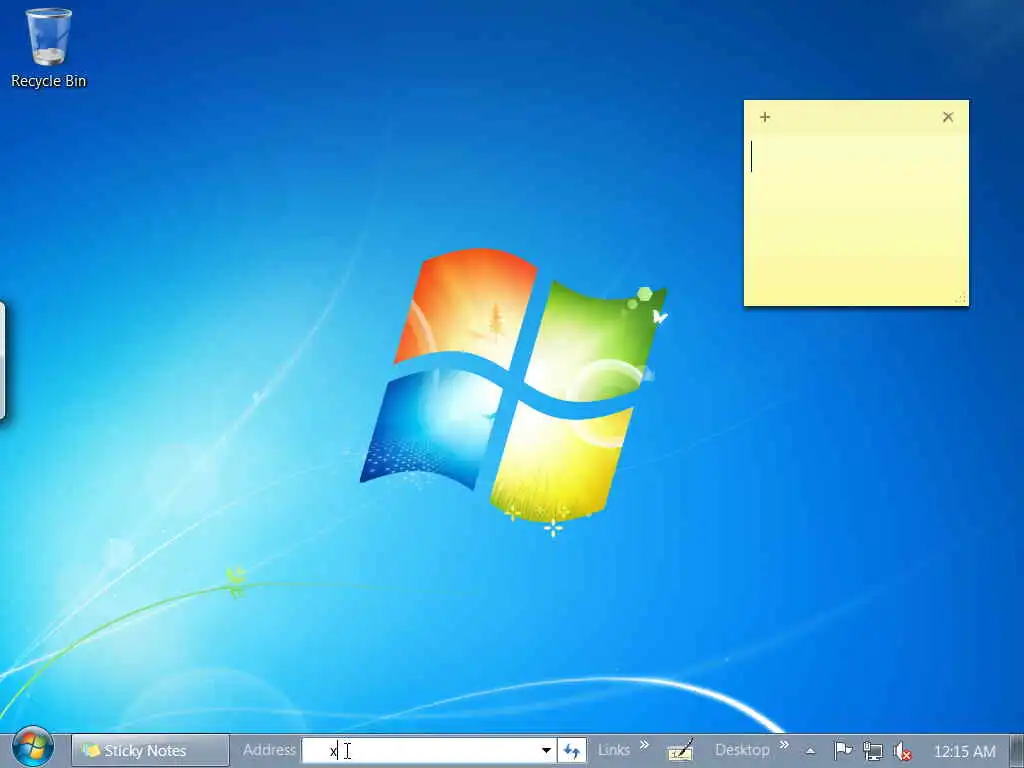Open the Tablet PC Input Panel icon
Image resolution: width=1024 pixels, height=768 pixels.
[x=680, y=750]
